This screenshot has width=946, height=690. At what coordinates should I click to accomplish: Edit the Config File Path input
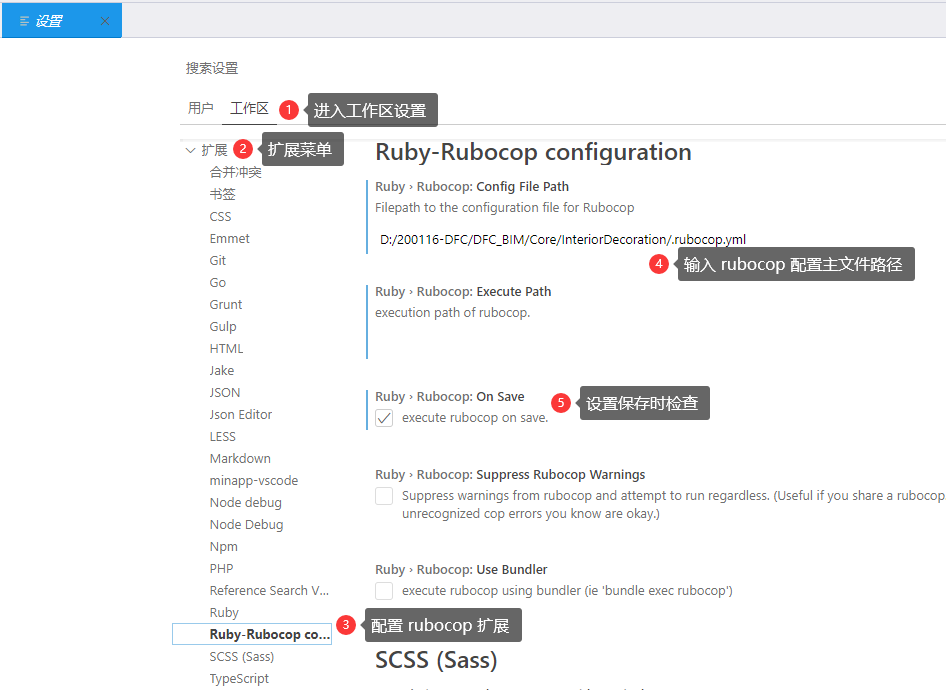[600, 240]
